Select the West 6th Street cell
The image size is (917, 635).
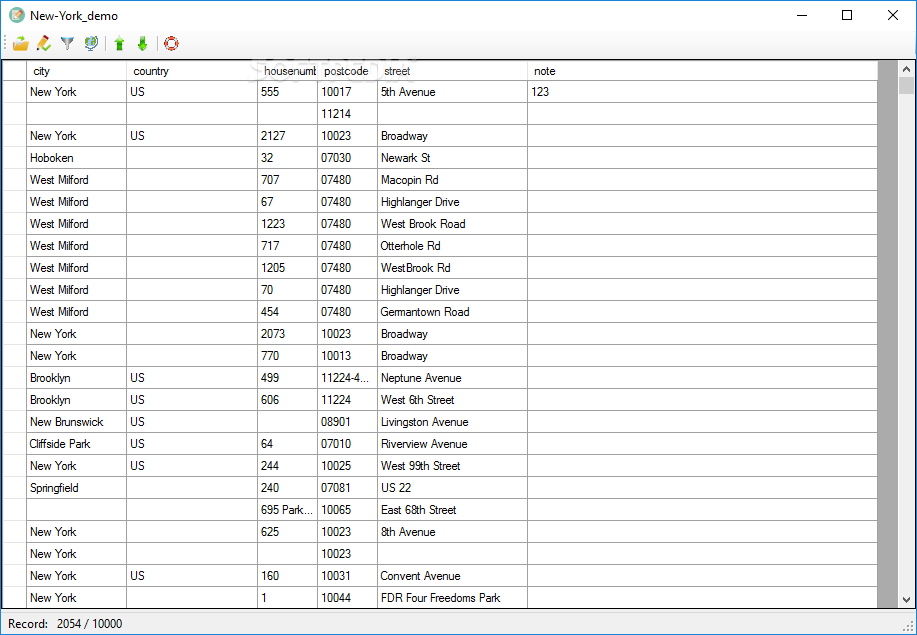pos(452,400)
